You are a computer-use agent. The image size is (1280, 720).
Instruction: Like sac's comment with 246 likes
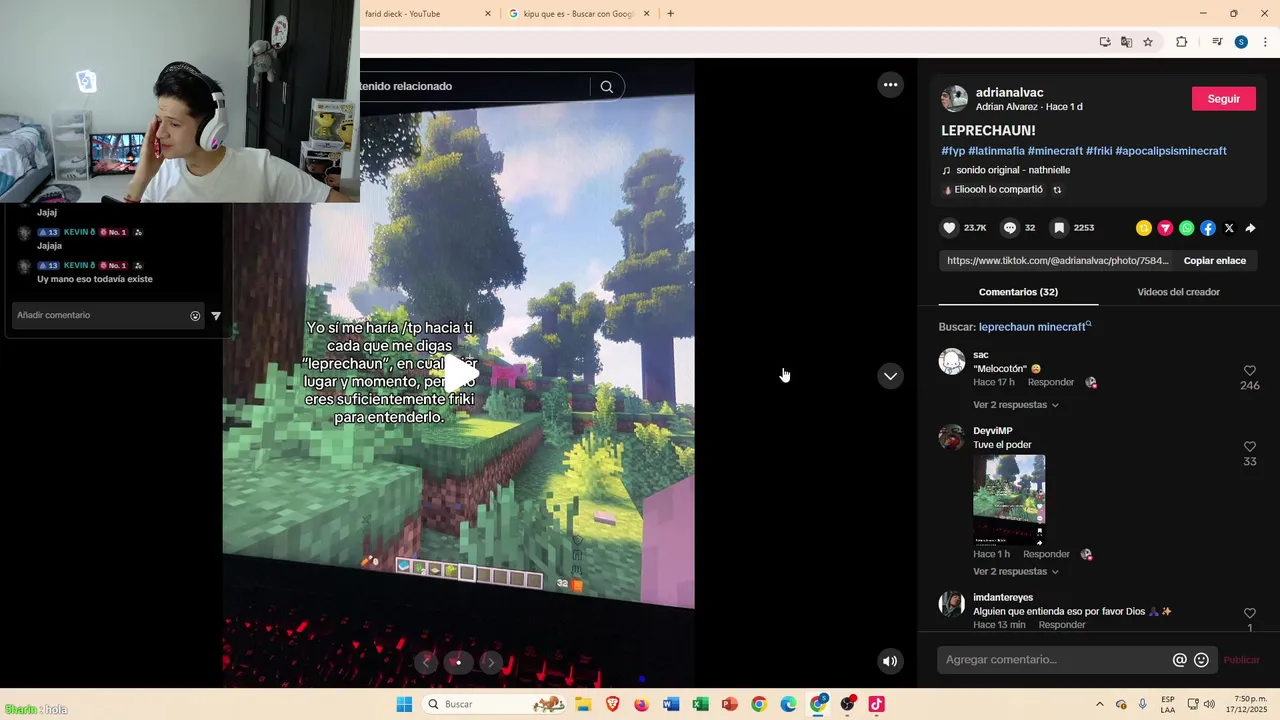click(1249, 371)
